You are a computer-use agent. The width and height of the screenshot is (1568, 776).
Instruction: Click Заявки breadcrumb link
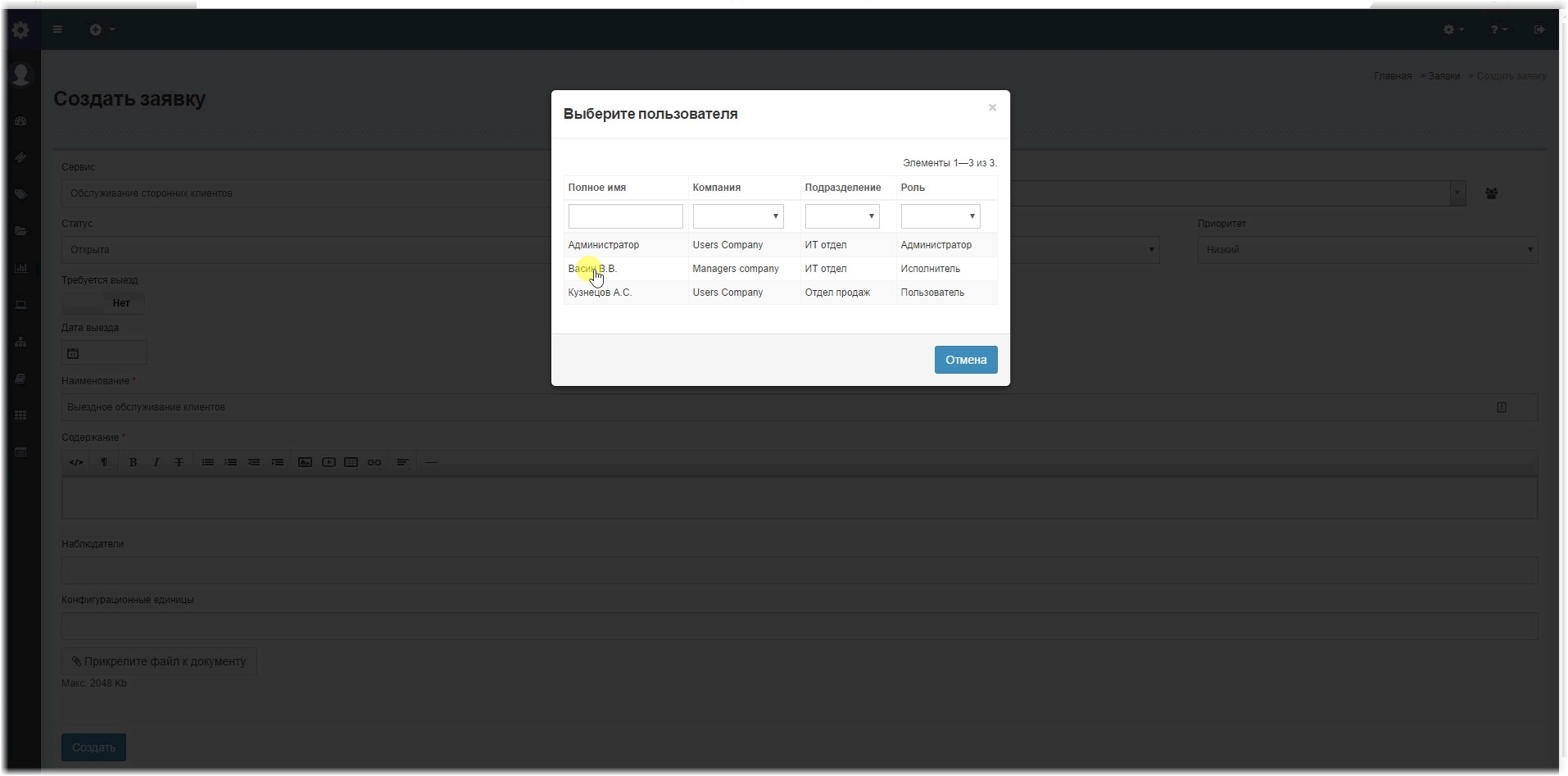click(1443, 76)
